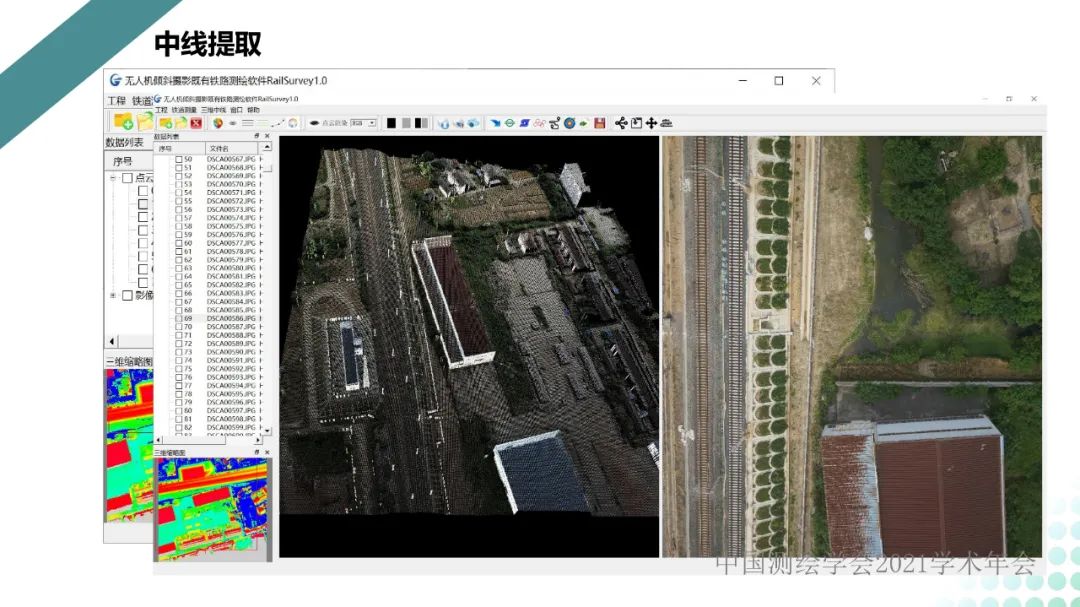Check the box for DSCA00586.JPG row 69
The height and width of the screenshot is (607, 1080).
tap(179, 318)
